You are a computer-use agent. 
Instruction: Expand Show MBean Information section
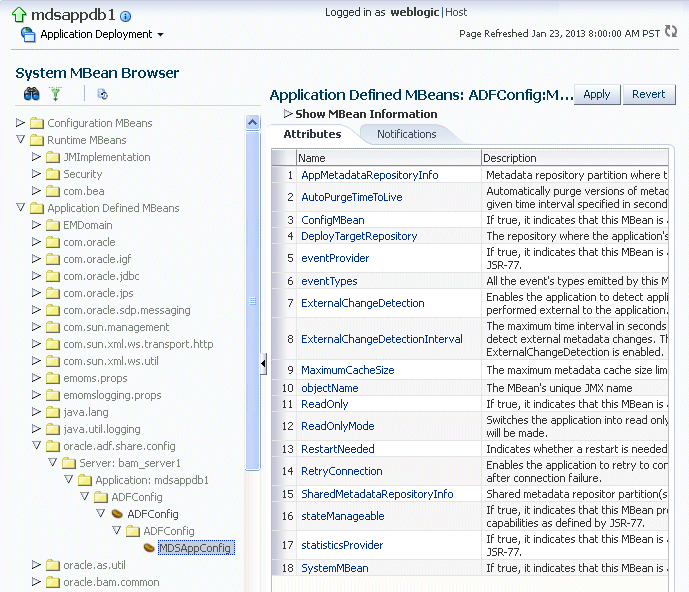pos(288,114)
